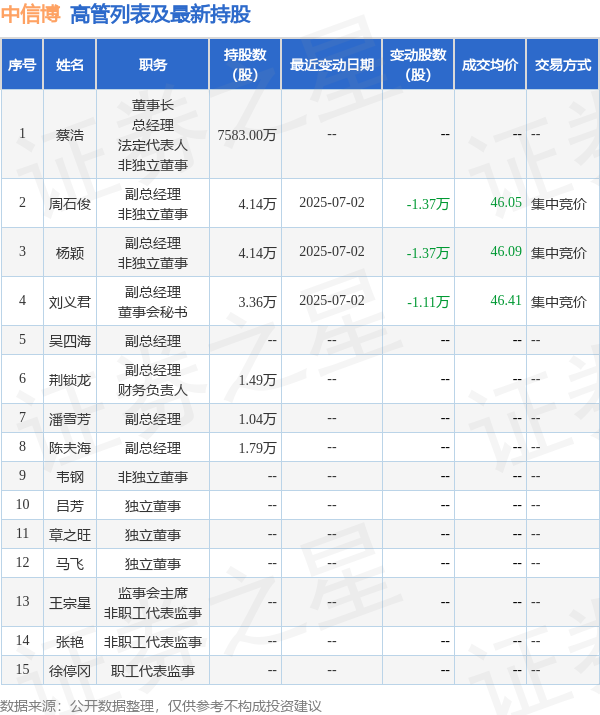Click 财务负责人 position text
This screenshot has height=715, width=600.
[x=153, y=390]
